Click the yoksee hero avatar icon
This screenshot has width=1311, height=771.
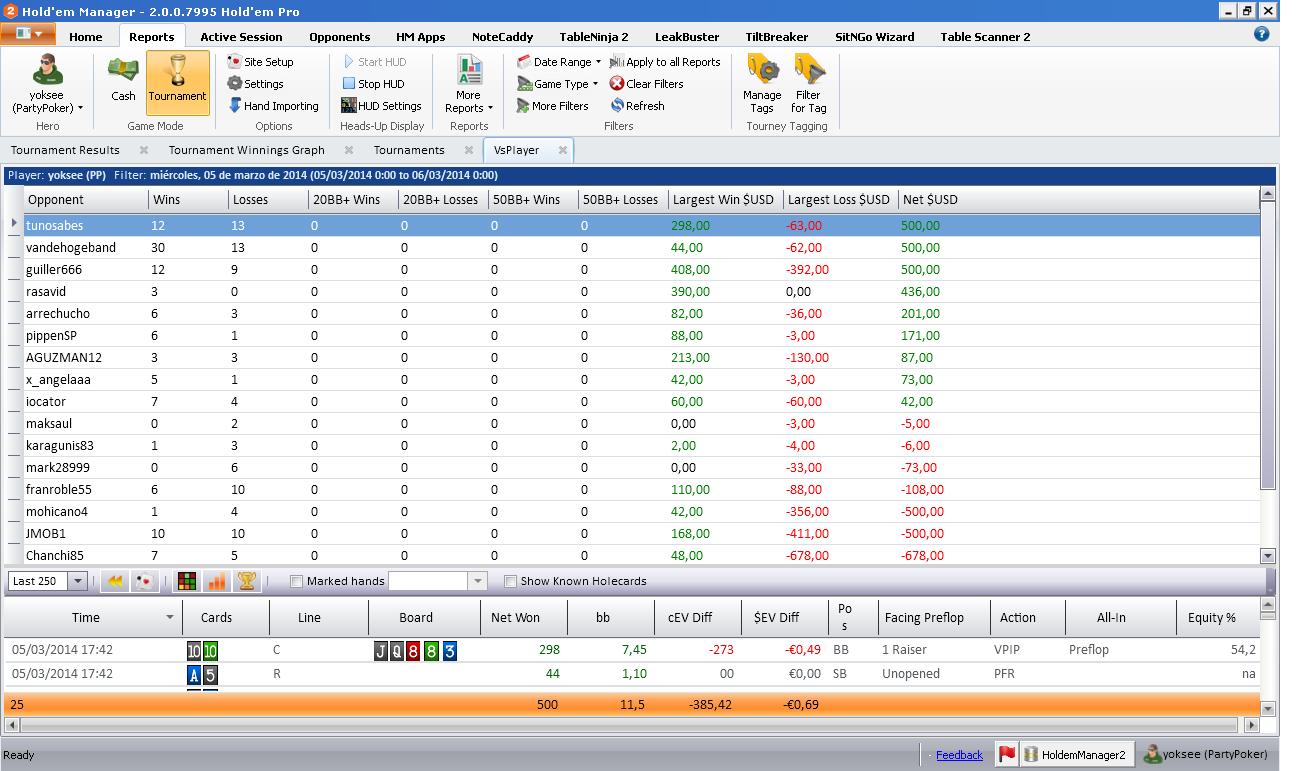[47, 72]
